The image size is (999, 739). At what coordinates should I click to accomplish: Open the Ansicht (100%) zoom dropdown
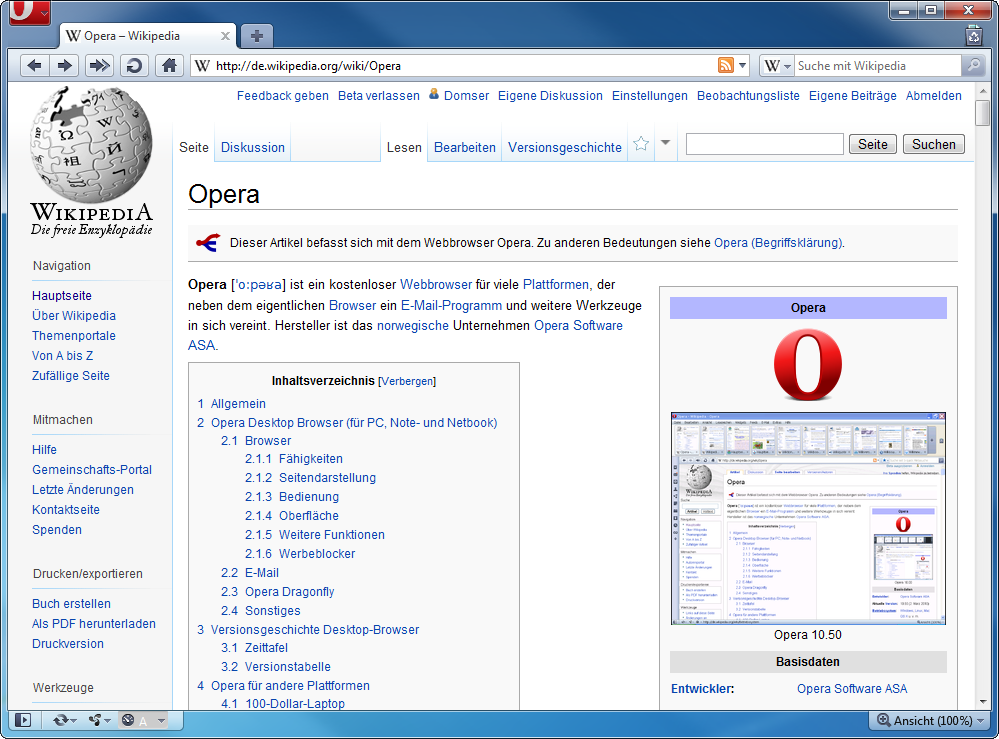tap(980, 721)
